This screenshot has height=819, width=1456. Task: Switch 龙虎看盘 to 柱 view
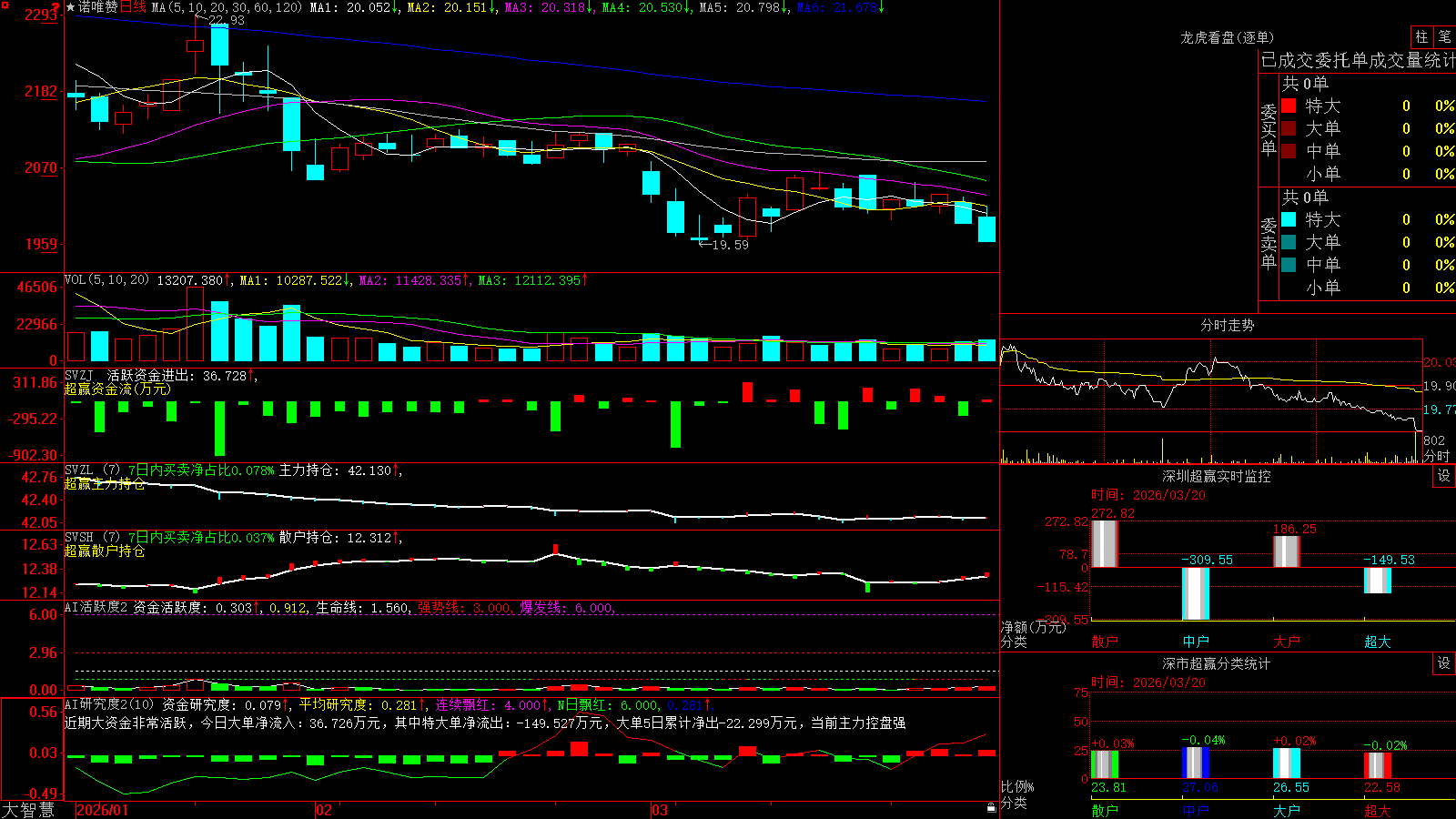tap(1421, 36)
